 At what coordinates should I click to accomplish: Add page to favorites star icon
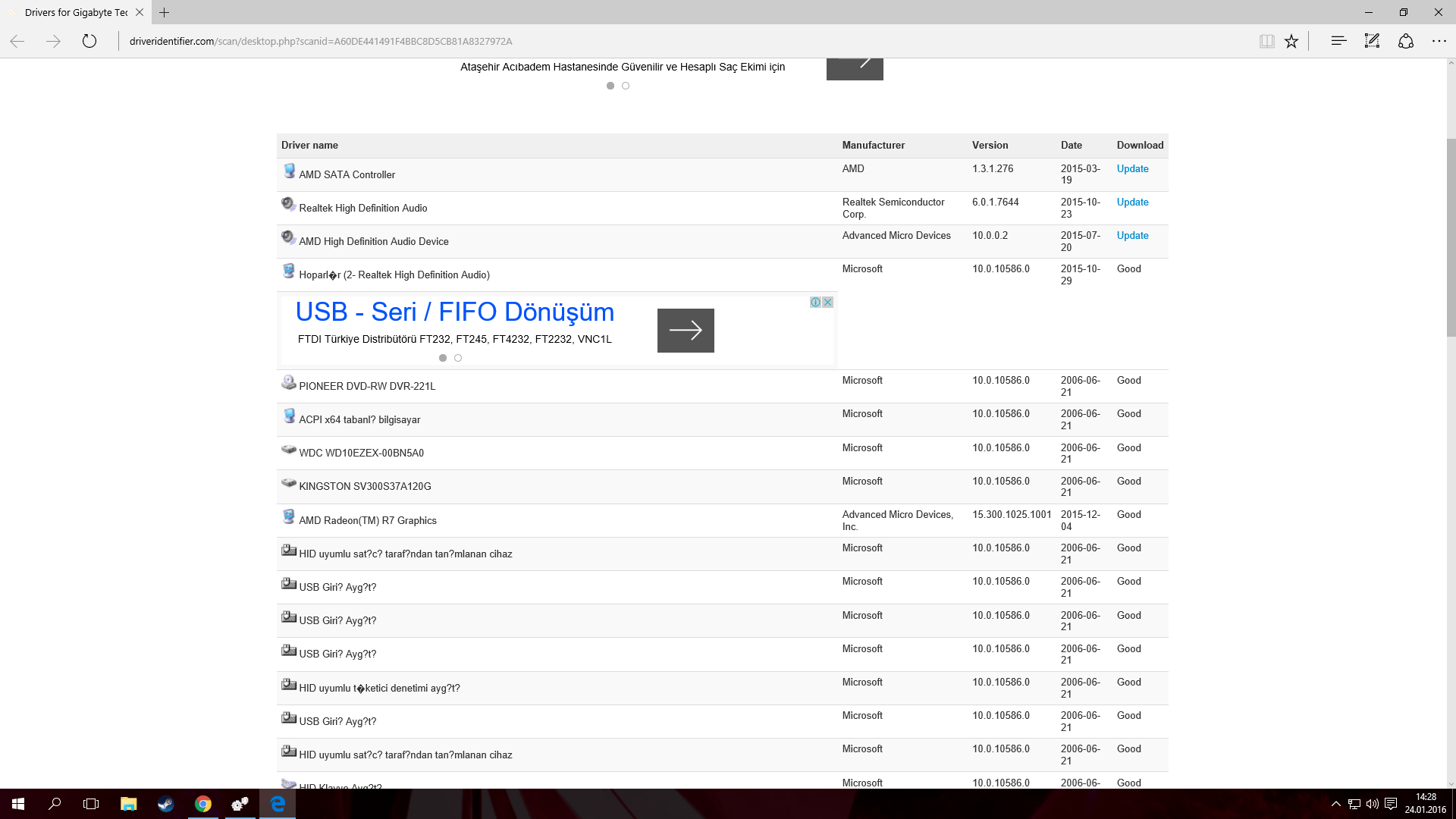[1291, 41]
